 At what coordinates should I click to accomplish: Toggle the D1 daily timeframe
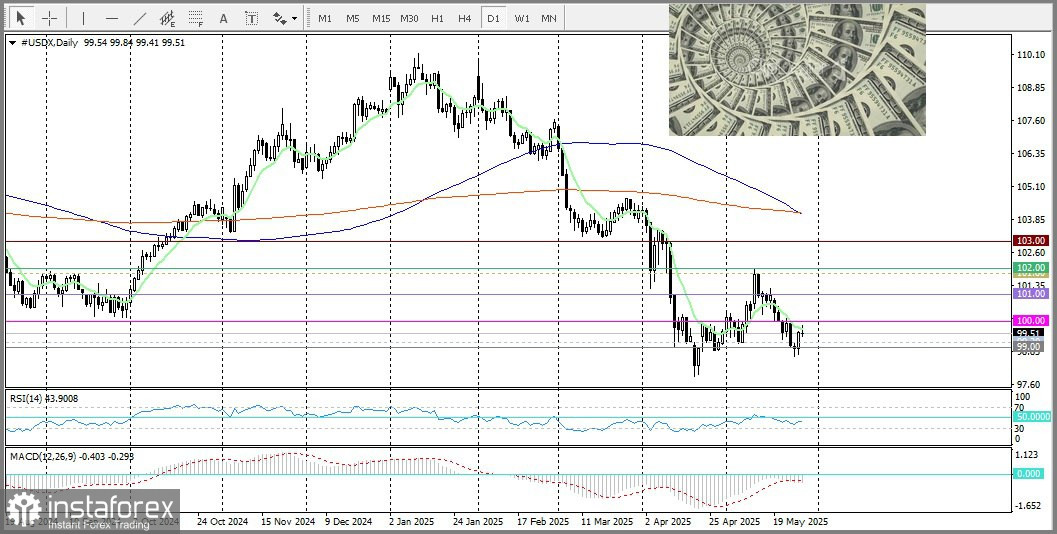click(x=493, y=18)
